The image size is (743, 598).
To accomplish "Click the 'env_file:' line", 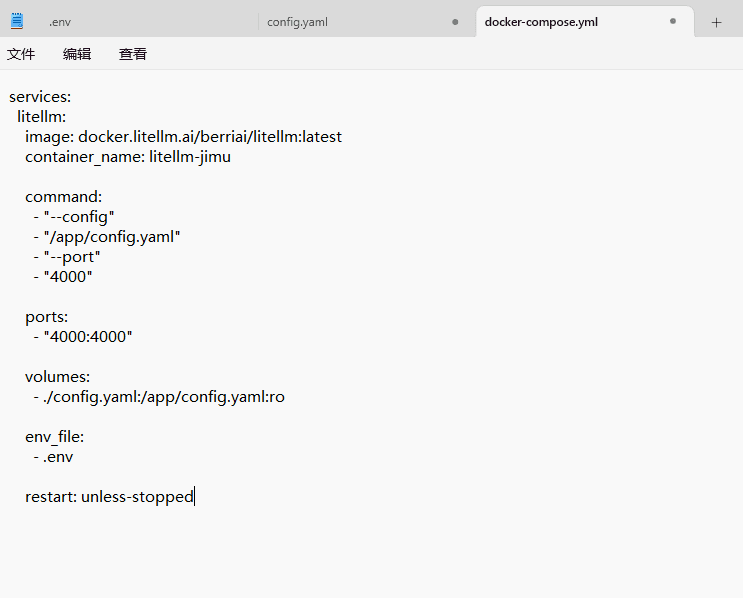I will click(54, 437).
